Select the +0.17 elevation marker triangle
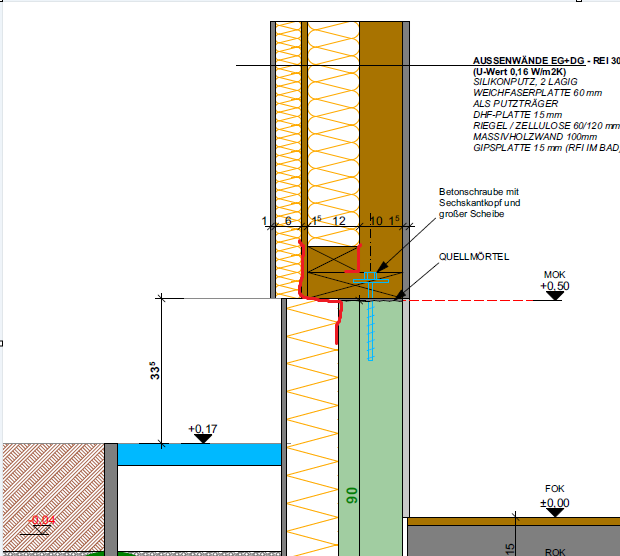 tap(202, 439)
